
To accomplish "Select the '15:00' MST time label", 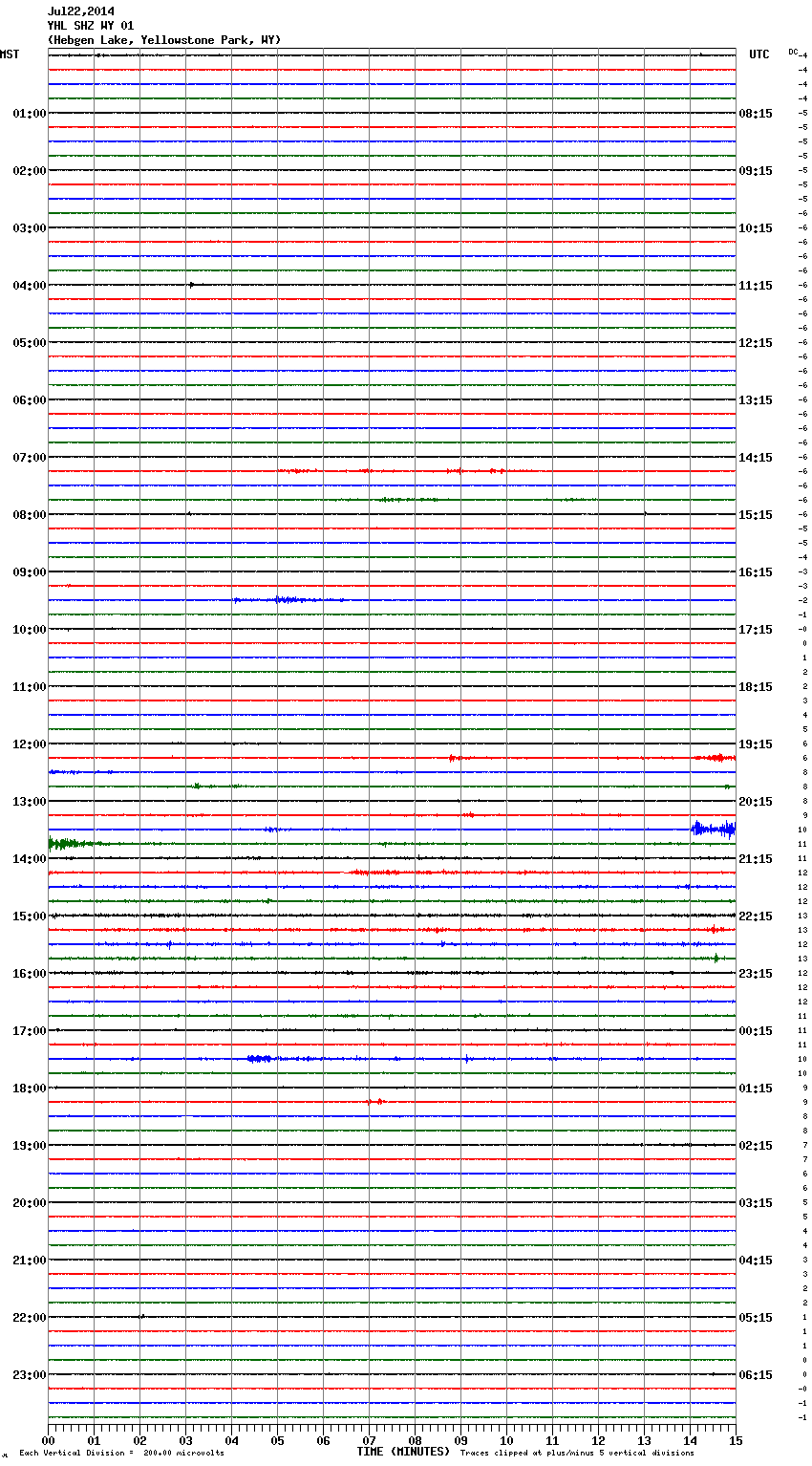I will [30, 916].
